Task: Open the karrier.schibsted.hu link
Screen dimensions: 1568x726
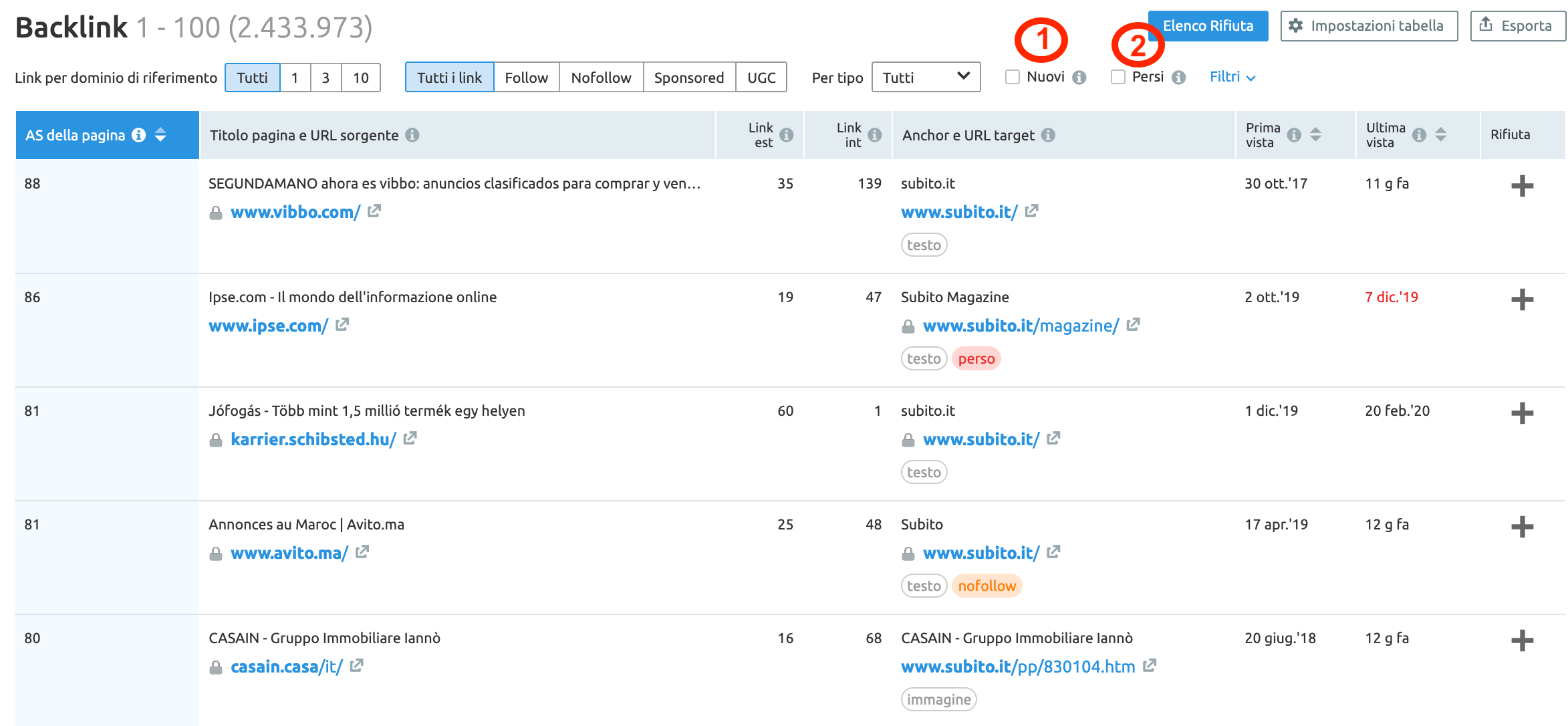Action: [313, 439]
